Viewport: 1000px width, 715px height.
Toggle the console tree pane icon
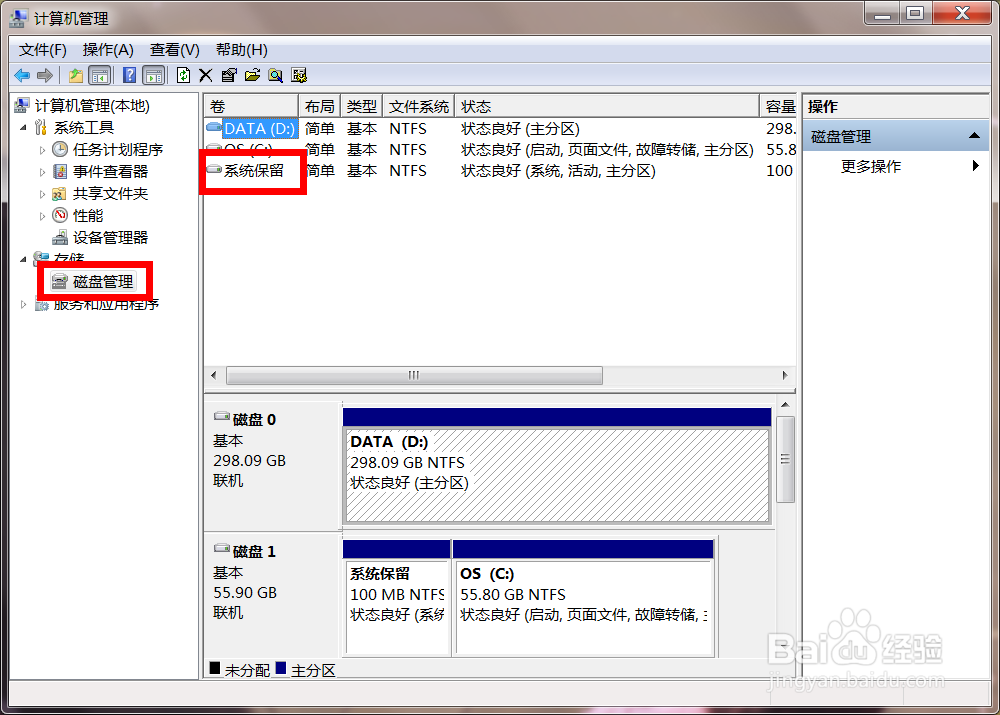101,75
